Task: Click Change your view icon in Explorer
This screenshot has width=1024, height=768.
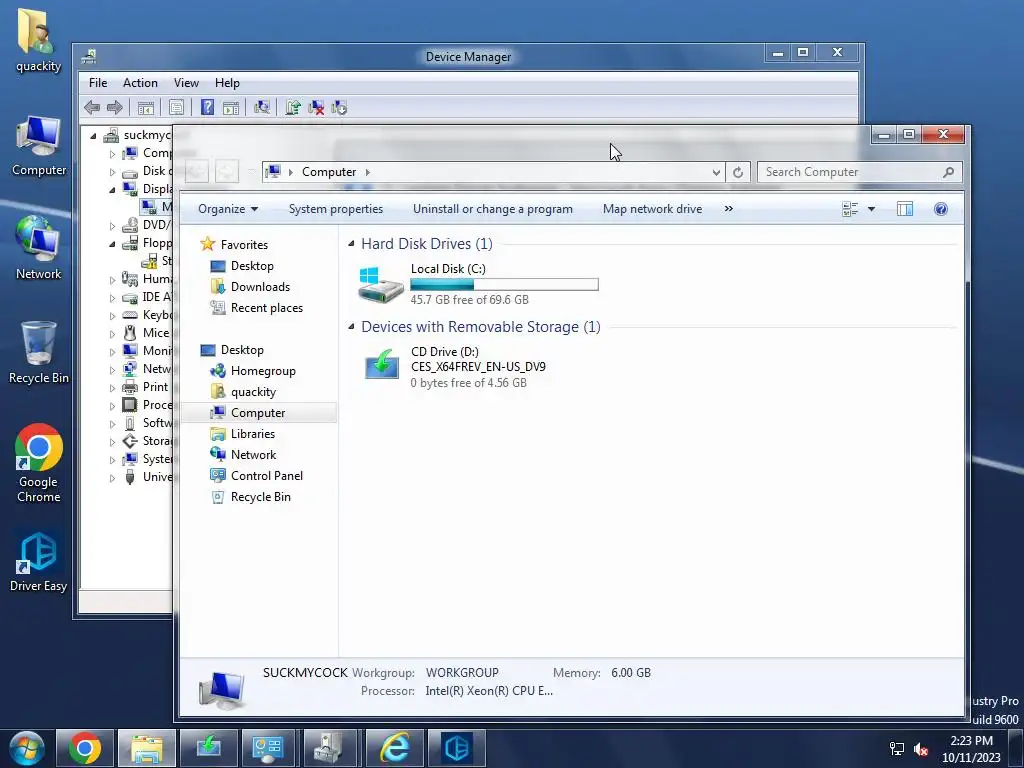Action: coord(850,209)
